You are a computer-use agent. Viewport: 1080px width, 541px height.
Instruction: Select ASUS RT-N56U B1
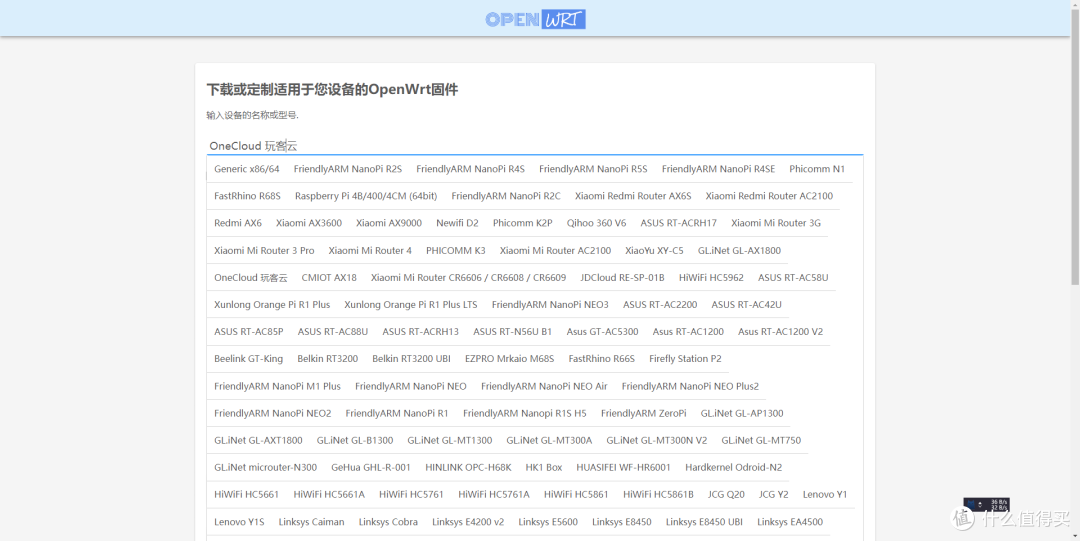(x=512, y=331)
